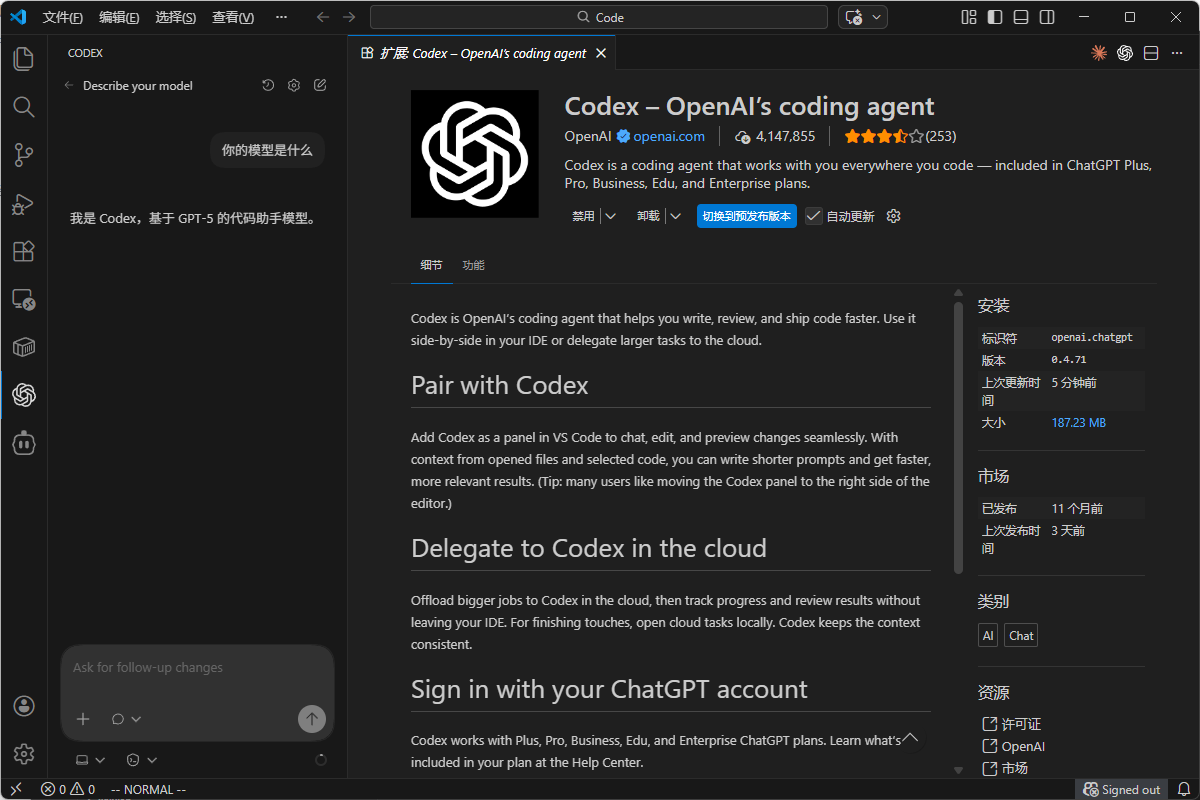Screen dimensions: 1200x800
Task: Expand the 卸载 dropdown arrow
Action: [676, 216]
